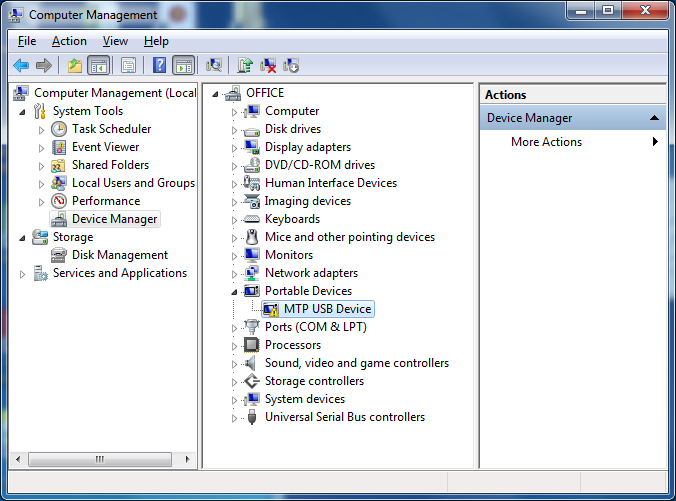Click the Back arrow toolbar icon

coord(21,66)
